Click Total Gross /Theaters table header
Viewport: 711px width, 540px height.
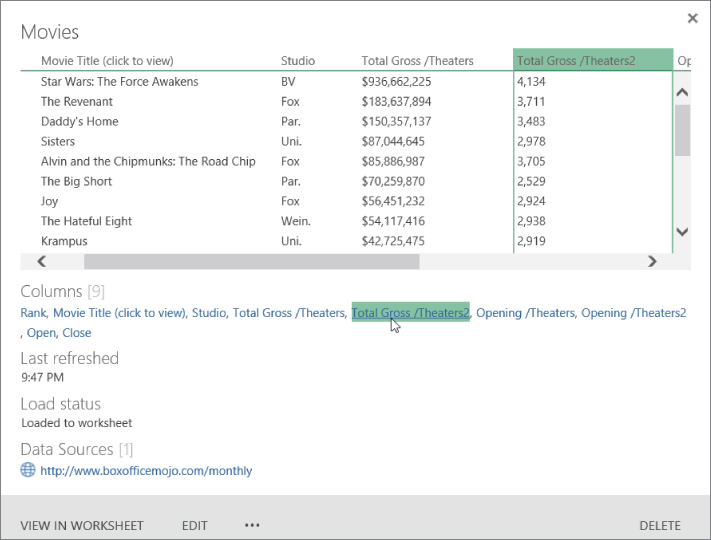coord(417,61)
